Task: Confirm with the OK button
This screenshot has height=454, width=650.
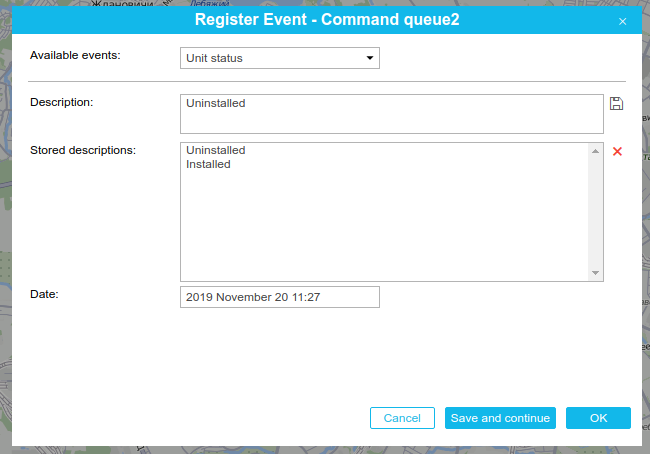Action: point(598,418)
